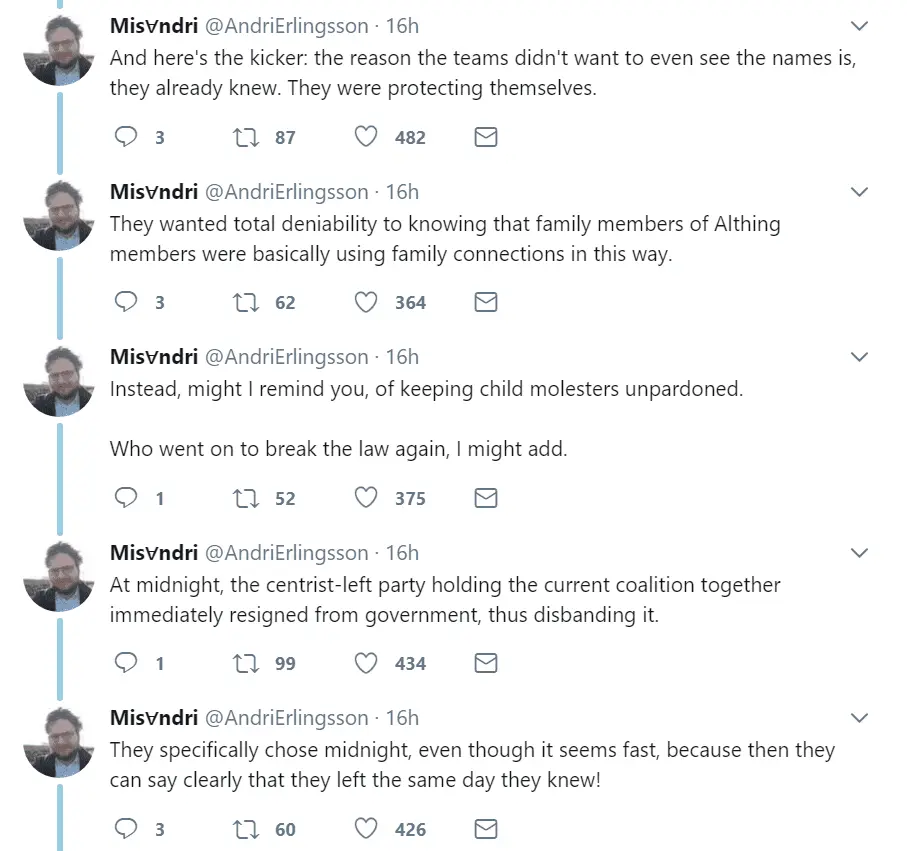Screen dimensions: 907x851
Task: Reply to the tweet about protecting themselves
Action: tap(126, 137)
